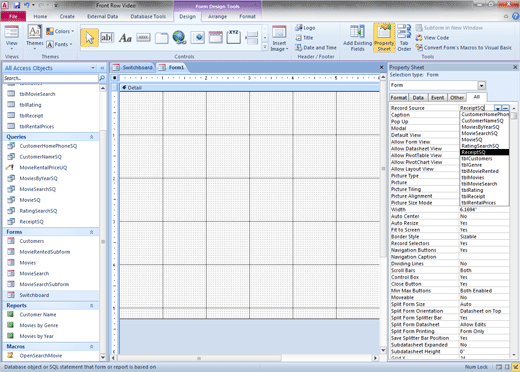Image resolution: width=520 pixels, height=372 pixels.
Task: Choose the Label control icon
Action: coord(125,38)
